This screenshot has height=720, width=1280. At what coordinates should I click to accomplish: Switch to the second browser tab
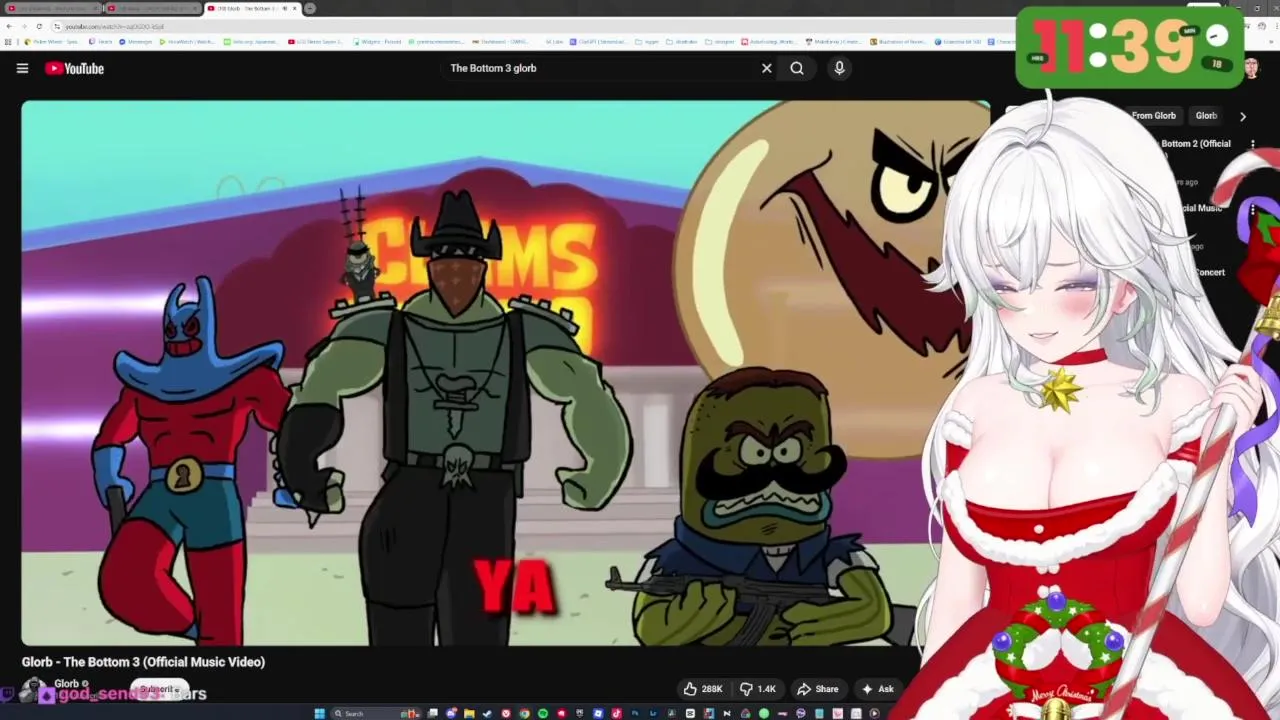coord(152,8)
